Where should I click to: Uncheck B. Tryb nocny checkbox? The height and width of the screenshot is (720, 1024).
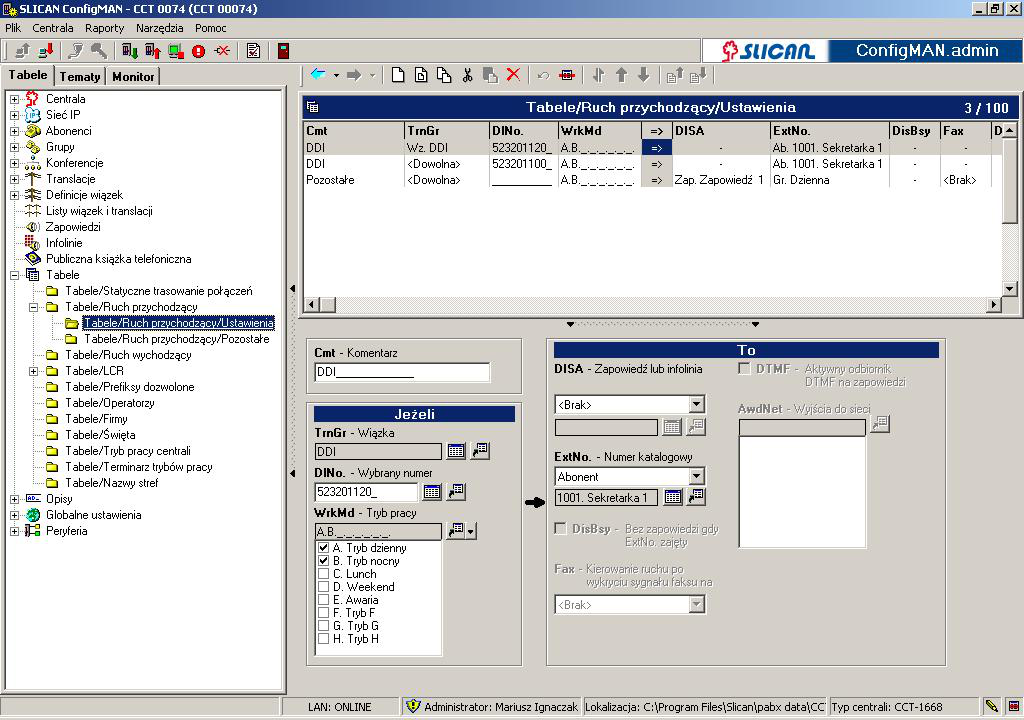tap(323, 561)
